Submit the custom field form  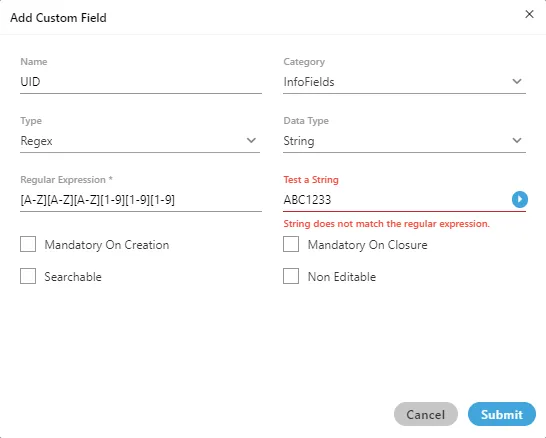(x=502, y=414)
